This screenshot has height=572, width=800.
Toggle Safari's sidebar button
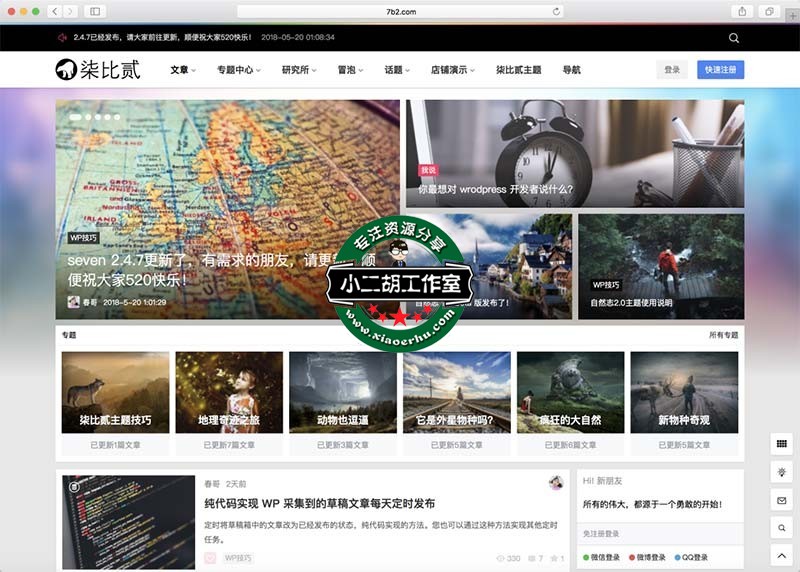(x=95, y=11)
